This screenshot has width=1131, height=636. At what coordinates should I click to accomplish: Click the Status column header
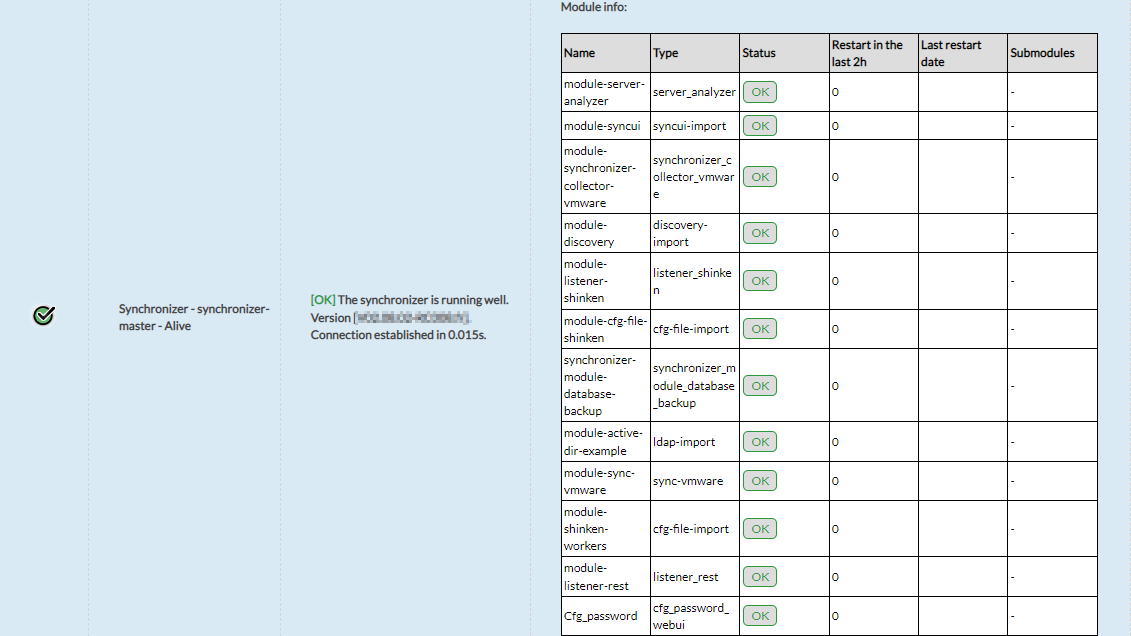[x=759, y=53]
